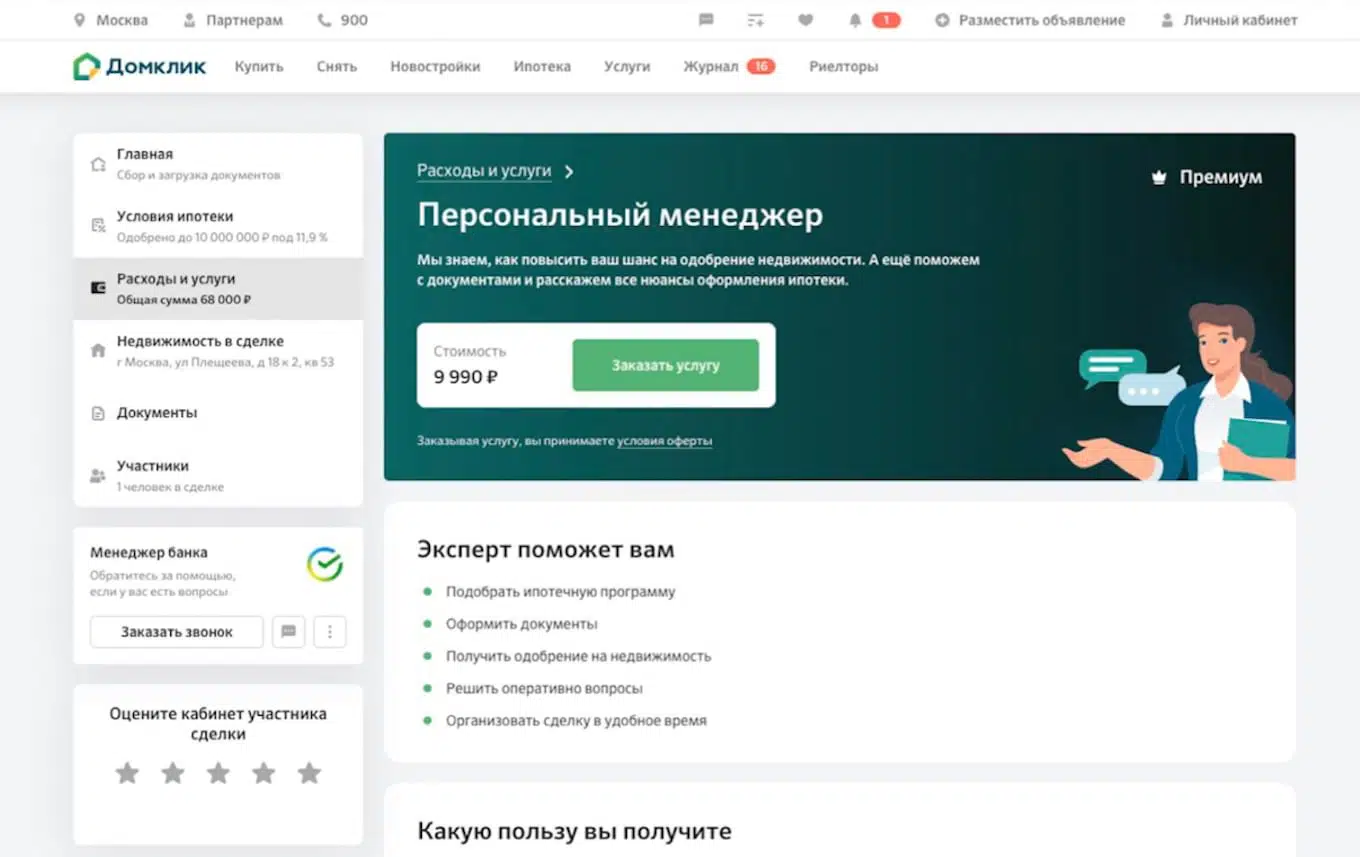Click the Расходы и услуги breadcrumb link
The height and width of the screenshot is (857, 1360).
(x=484, y=171)
